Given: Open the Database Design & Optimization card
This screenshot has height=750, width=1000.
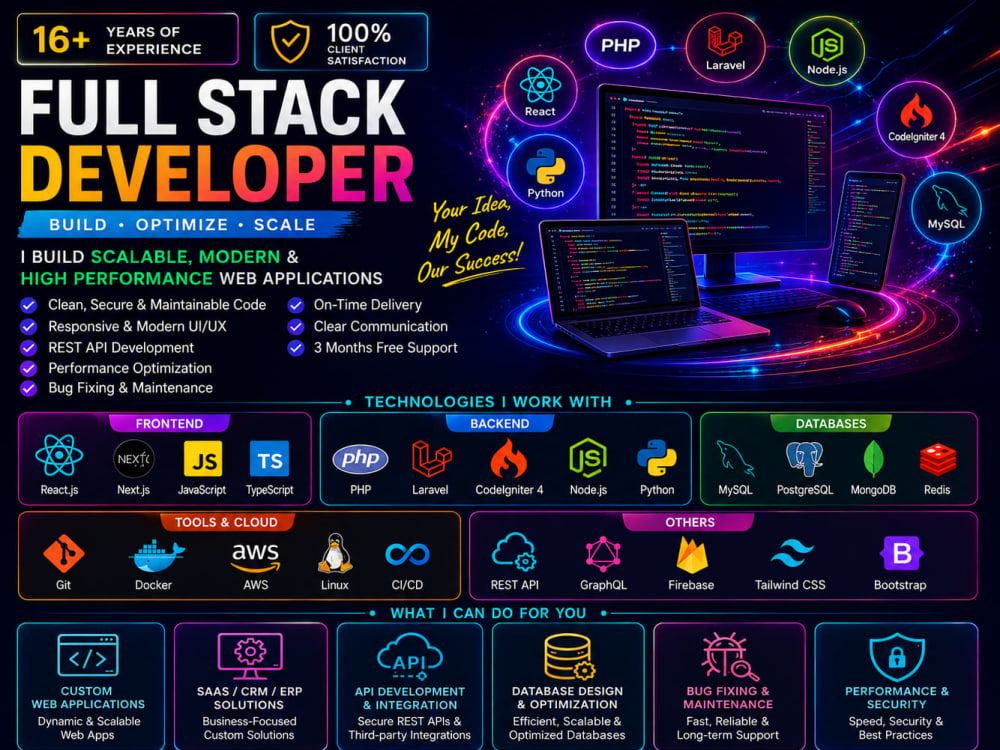Looking at the screenshot, I should pyautogui.click(x=568, y=686).
